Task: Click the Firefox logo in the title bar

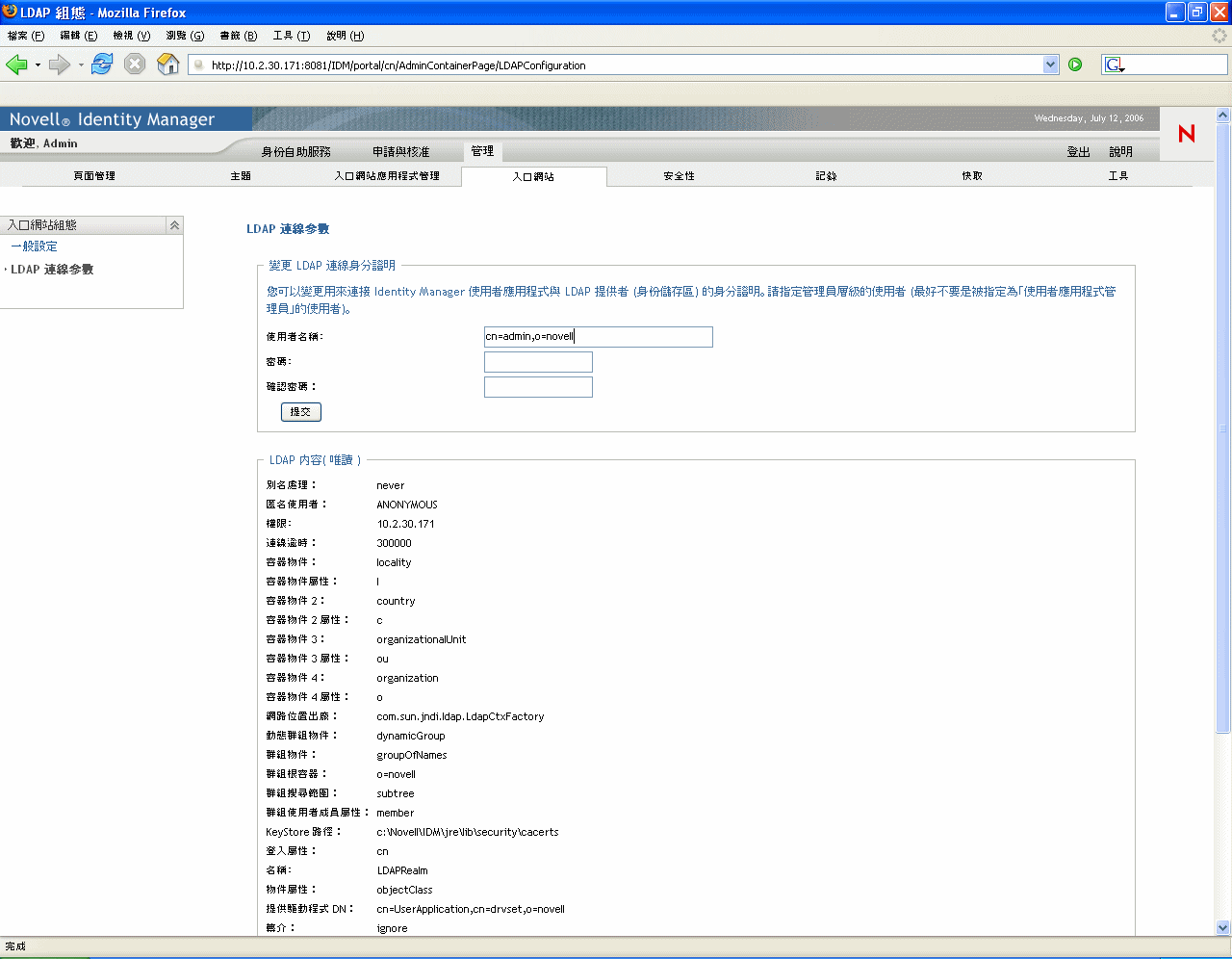Action: pos(10,12)
